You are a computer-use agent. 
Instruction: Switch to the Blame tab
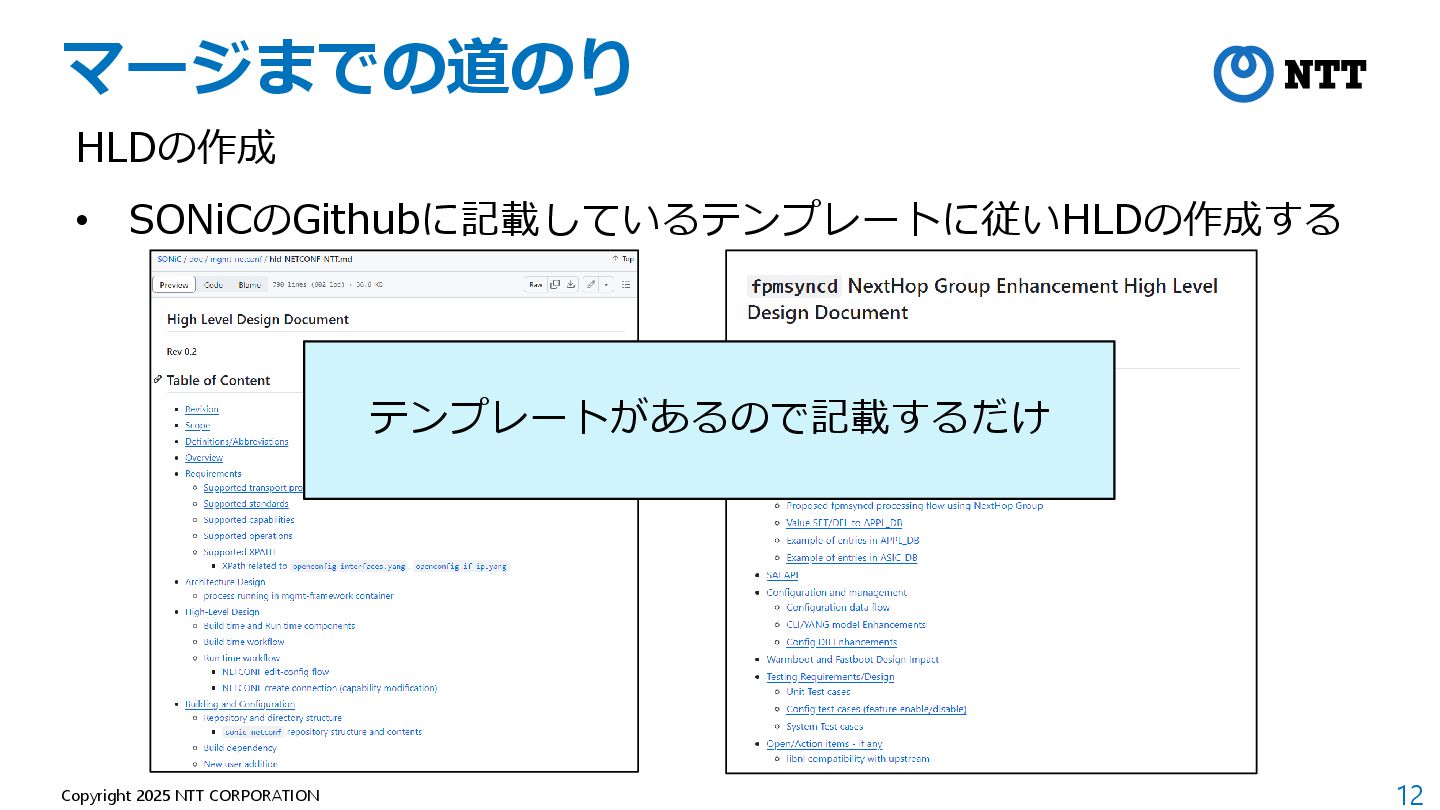(249, 284)
